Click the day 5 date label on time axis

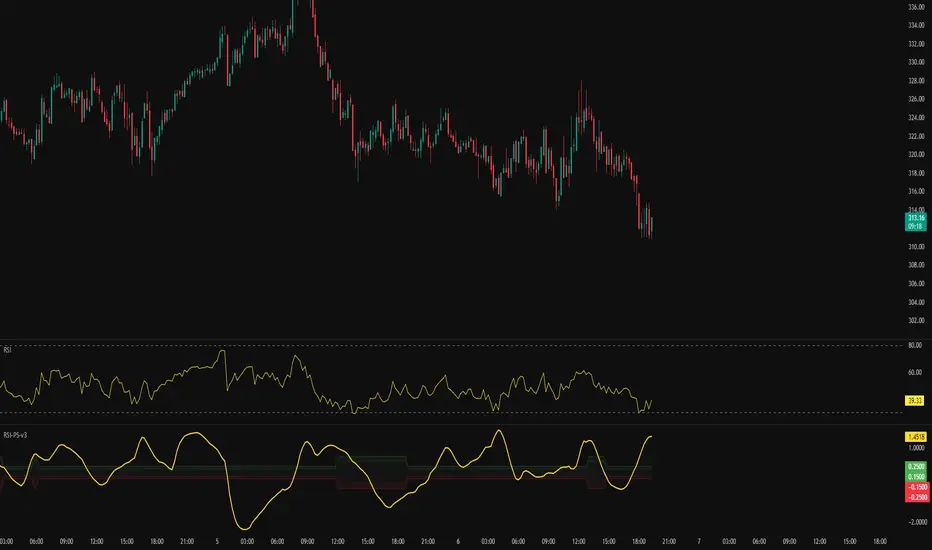(217, 542)
